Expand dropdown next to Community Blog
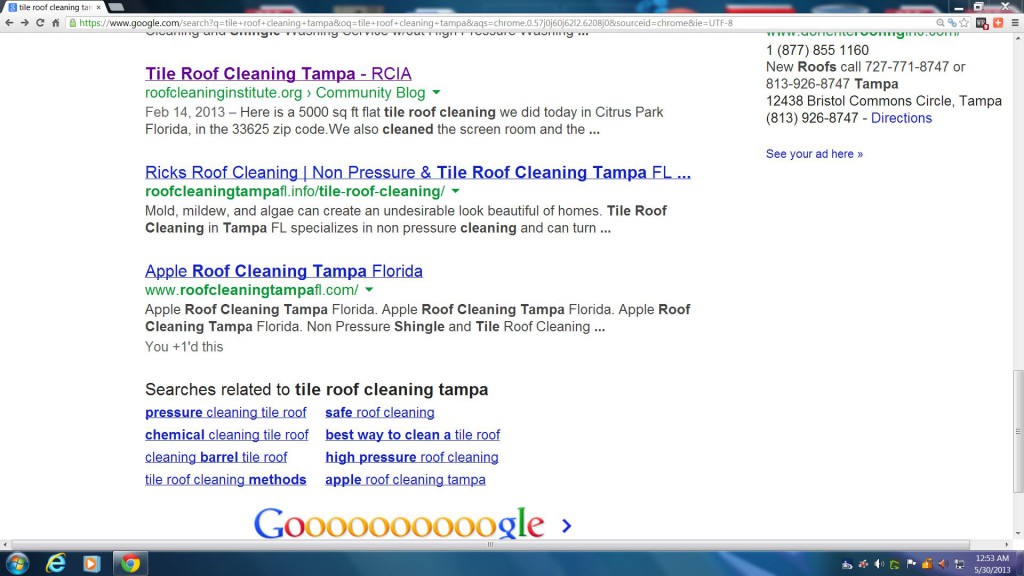The image size is (1024, 576). pyautogui.click(x=438, y=93)
